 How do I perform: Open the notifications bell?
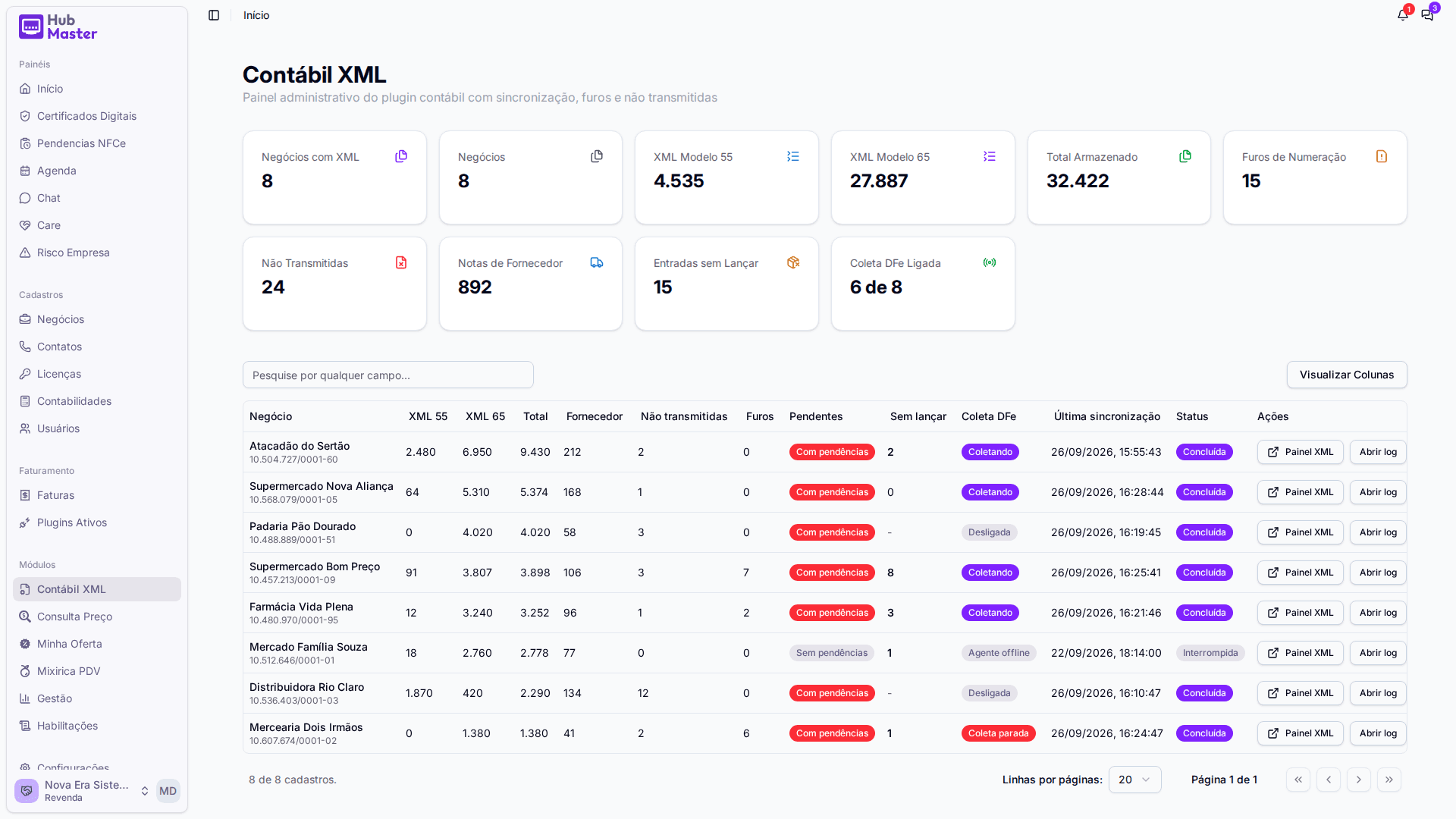coord(1403,15)
